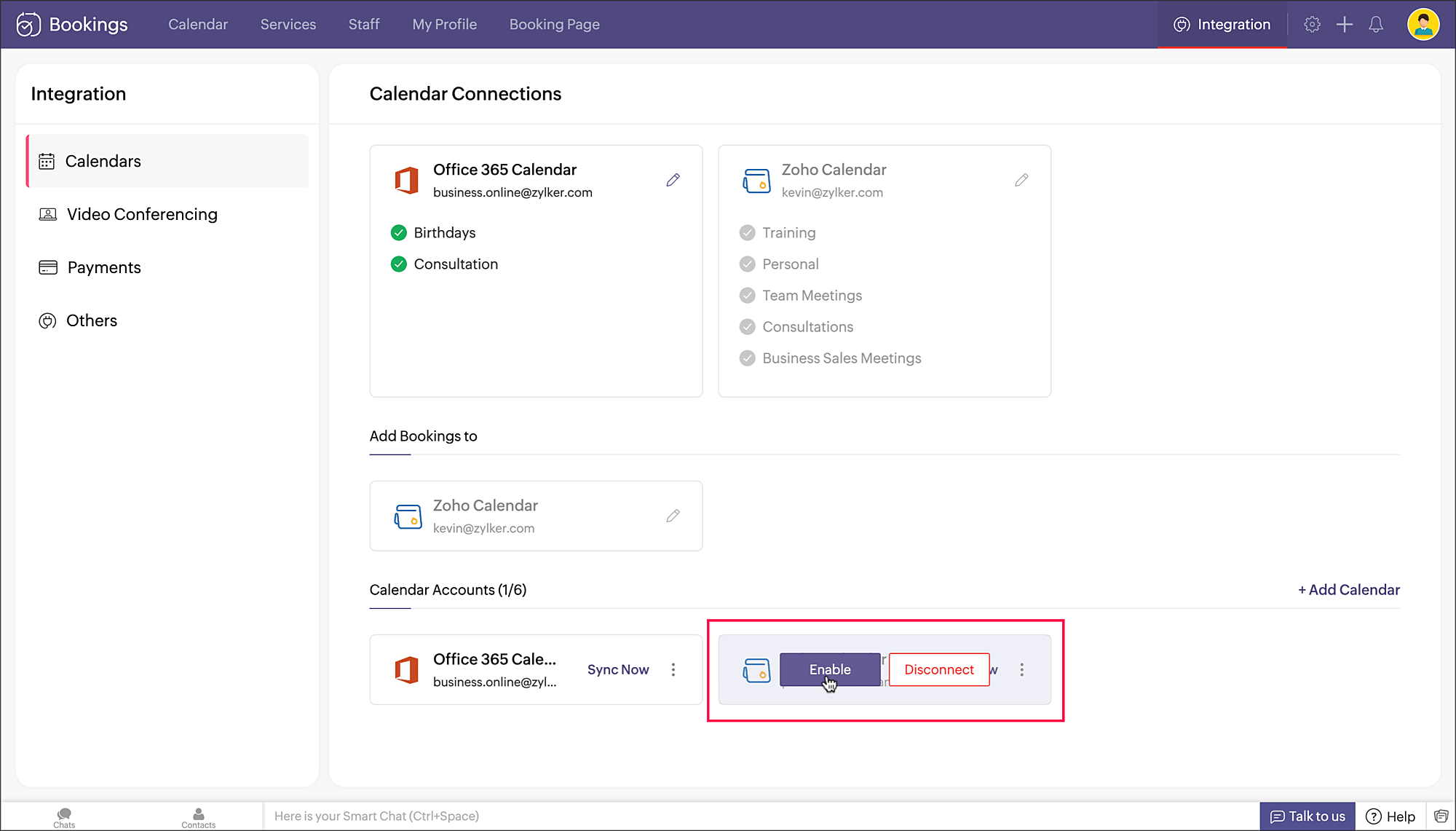Click Zoho Calendar logo under Add Bookings to
Image resolution: width=1456 pixels, height=831 pixels.
pyautogui.click(x=408, y=516)
